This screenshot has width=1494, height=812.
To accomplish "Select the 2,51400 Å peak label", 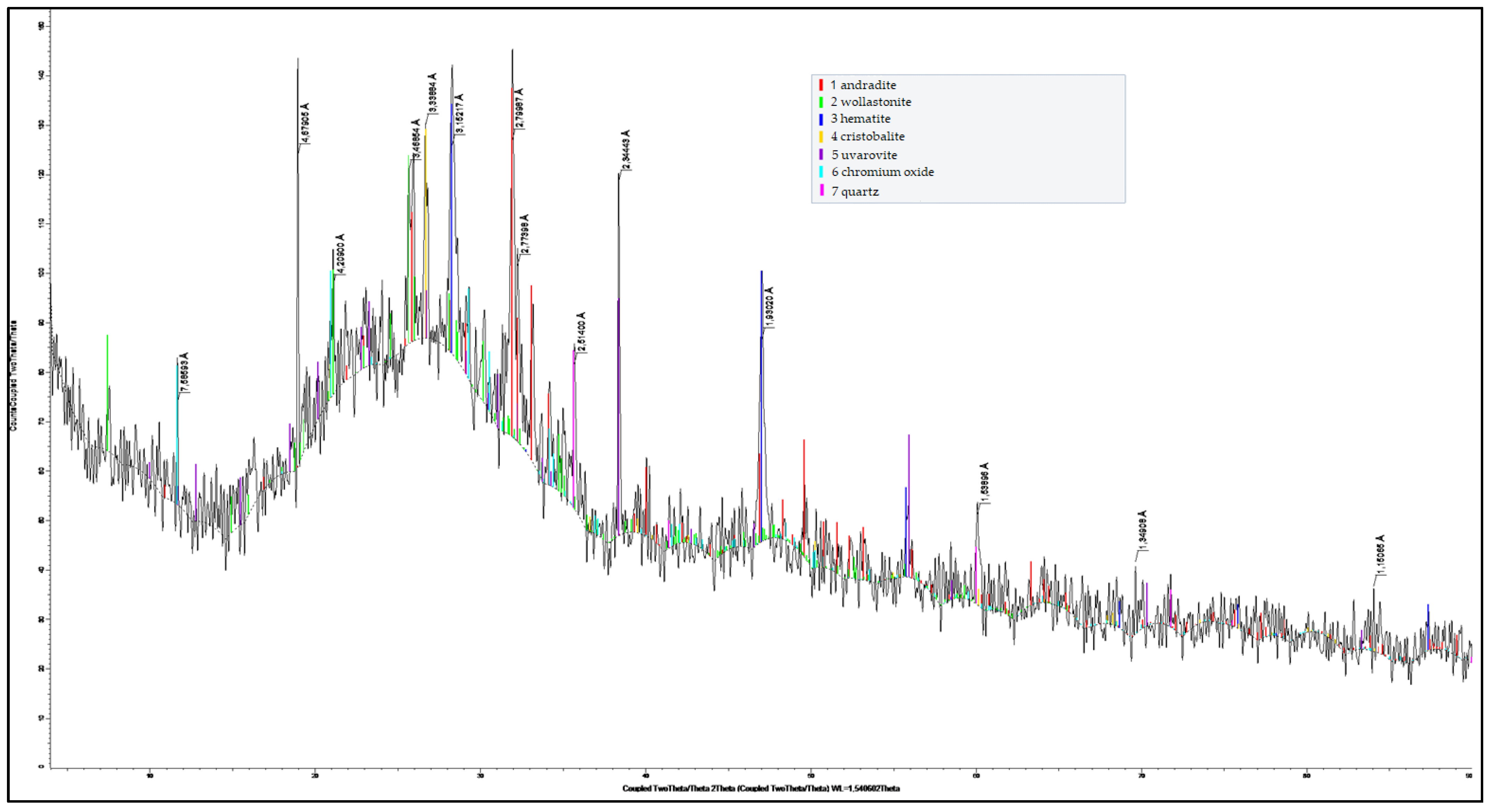I will click(581, 332).
